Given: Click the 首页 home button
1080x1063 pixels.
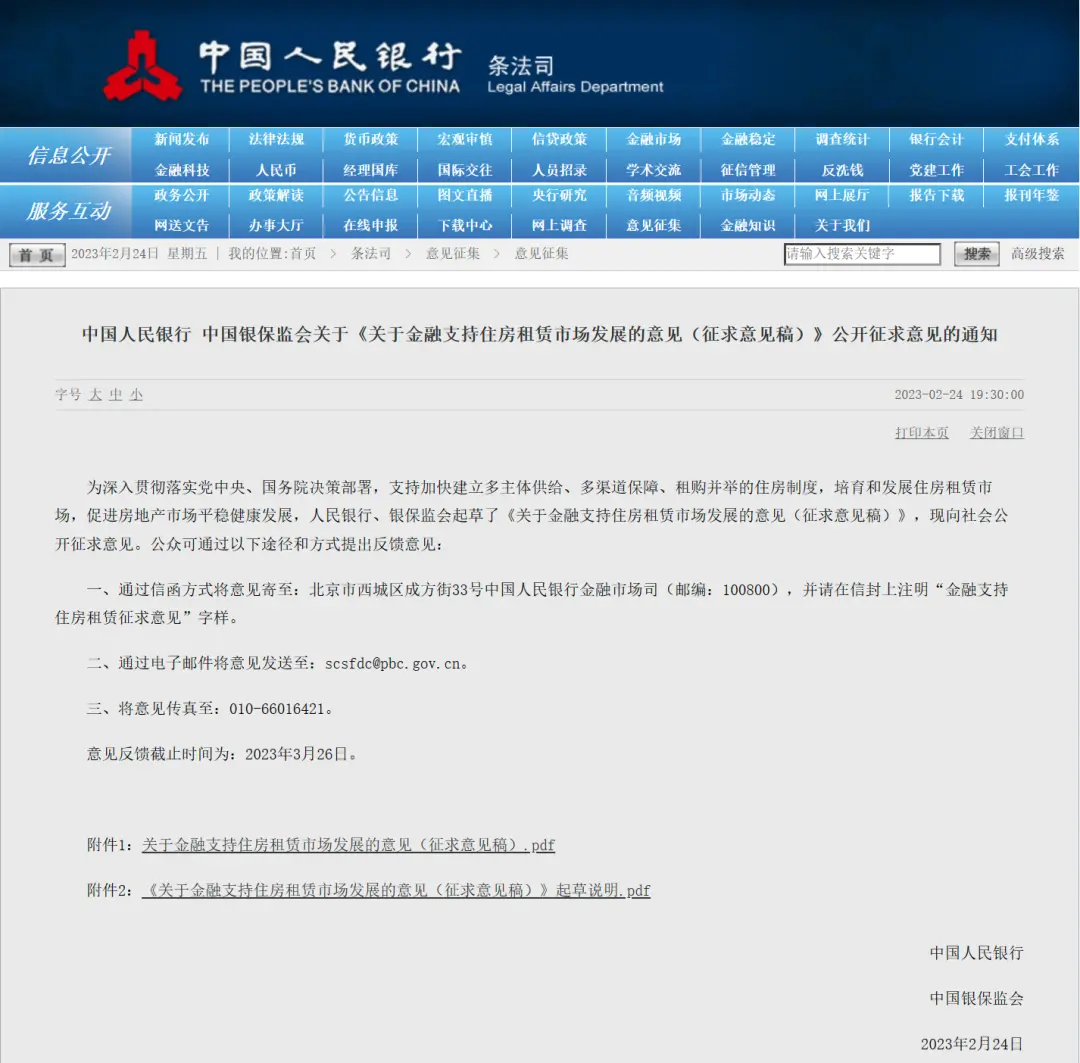Looking at the screenshot, I should pos(37,255).
